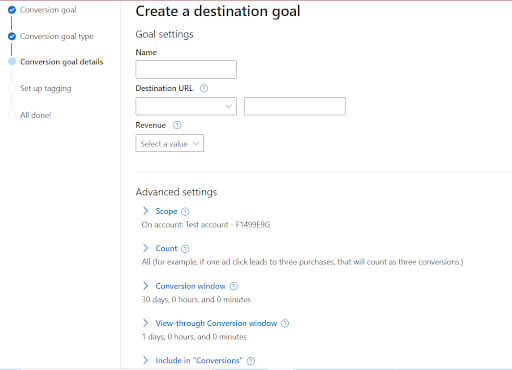Select the All done! step
This screenshot has width=512, height=370.
(x=36, y=115)
